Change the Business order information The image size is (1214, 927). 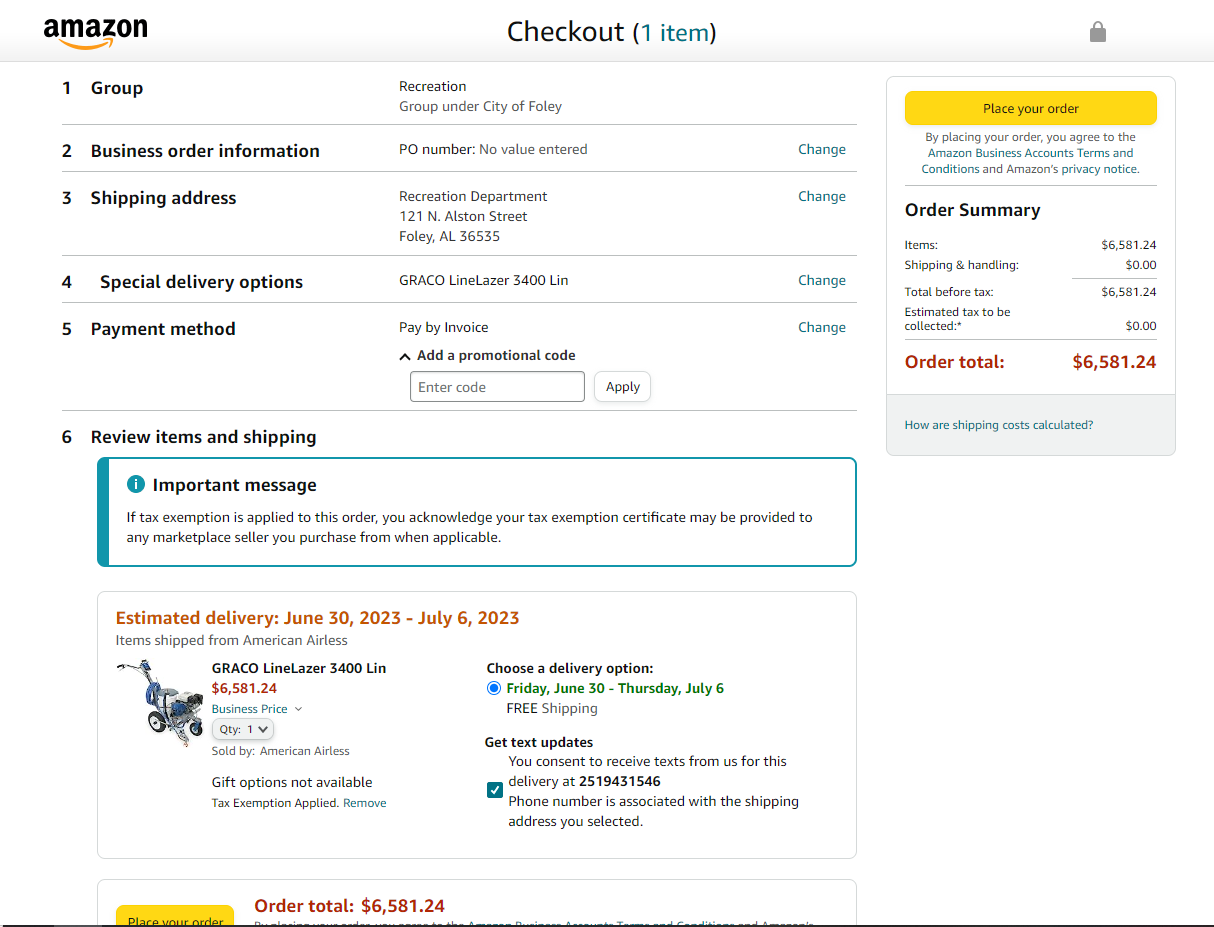821,150
